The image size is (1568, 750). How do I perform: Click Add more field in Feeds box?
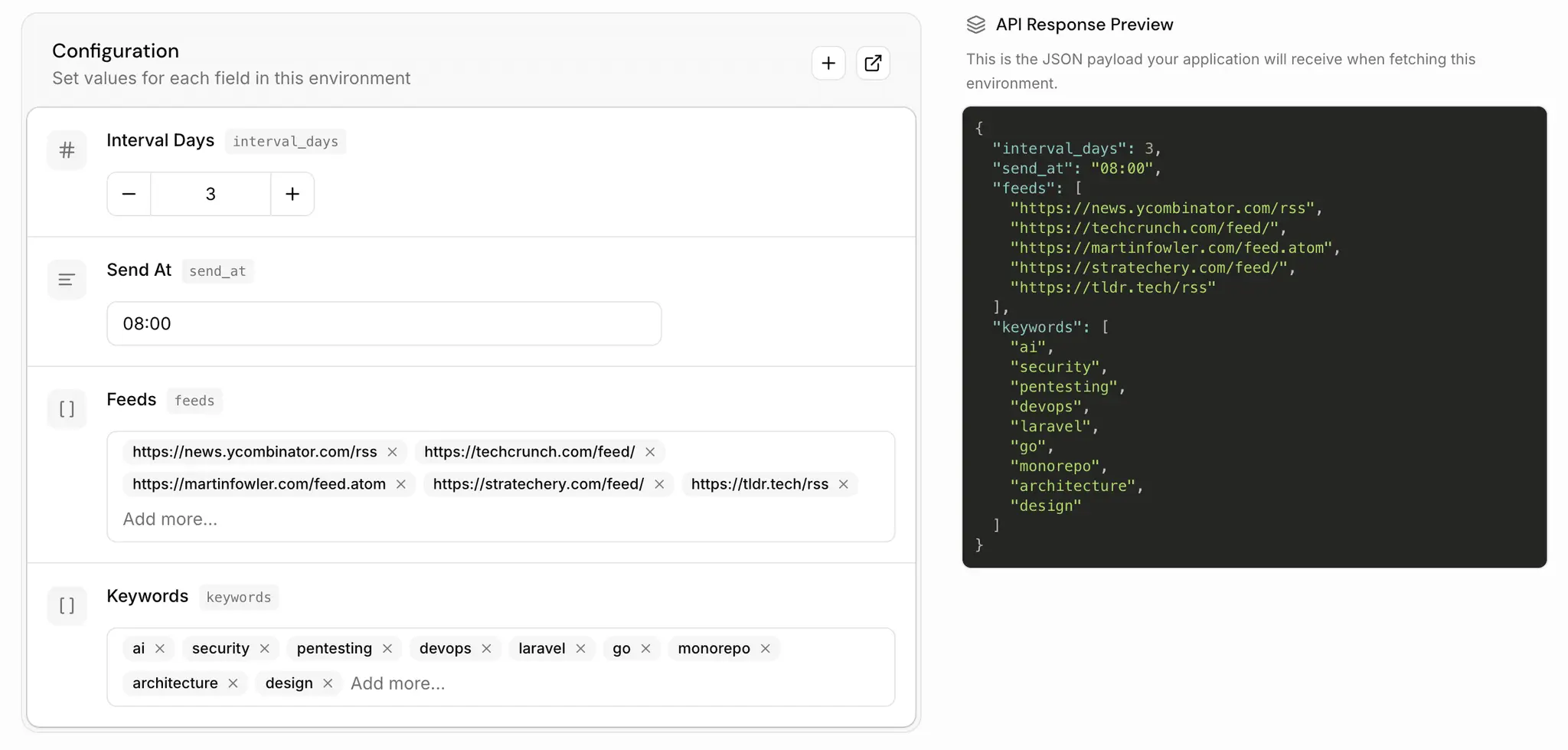pos(170,519)
